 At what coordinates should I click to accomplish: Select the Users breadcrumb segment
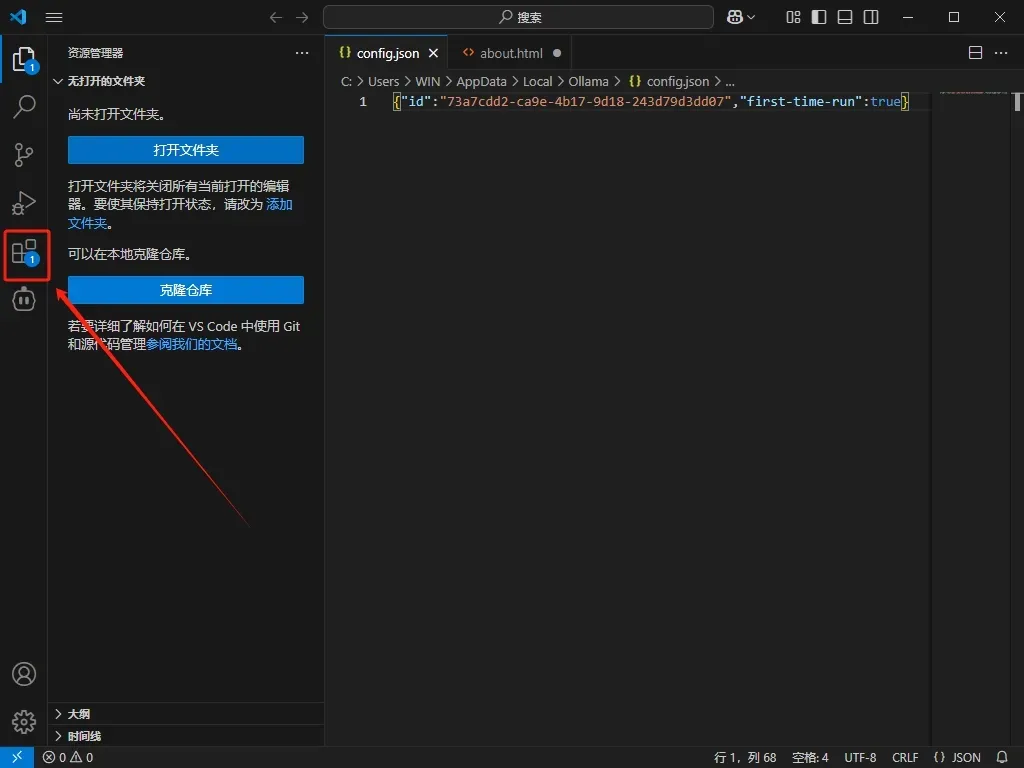coord(383,82)
